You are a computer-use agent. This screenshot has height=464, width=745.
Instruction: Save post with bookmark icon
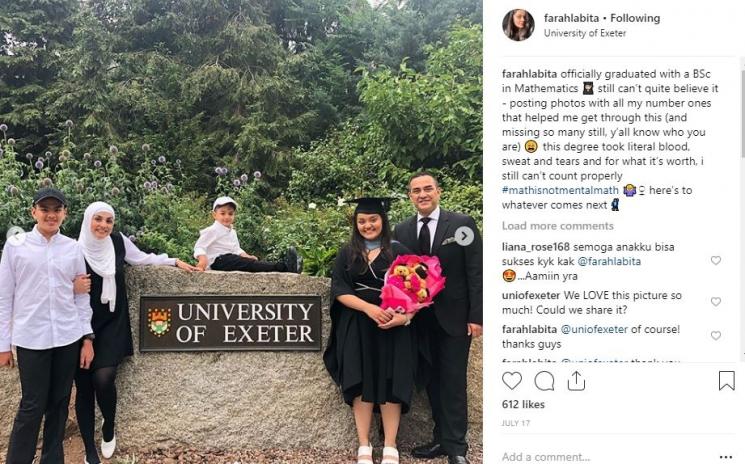tap(726, 381)
